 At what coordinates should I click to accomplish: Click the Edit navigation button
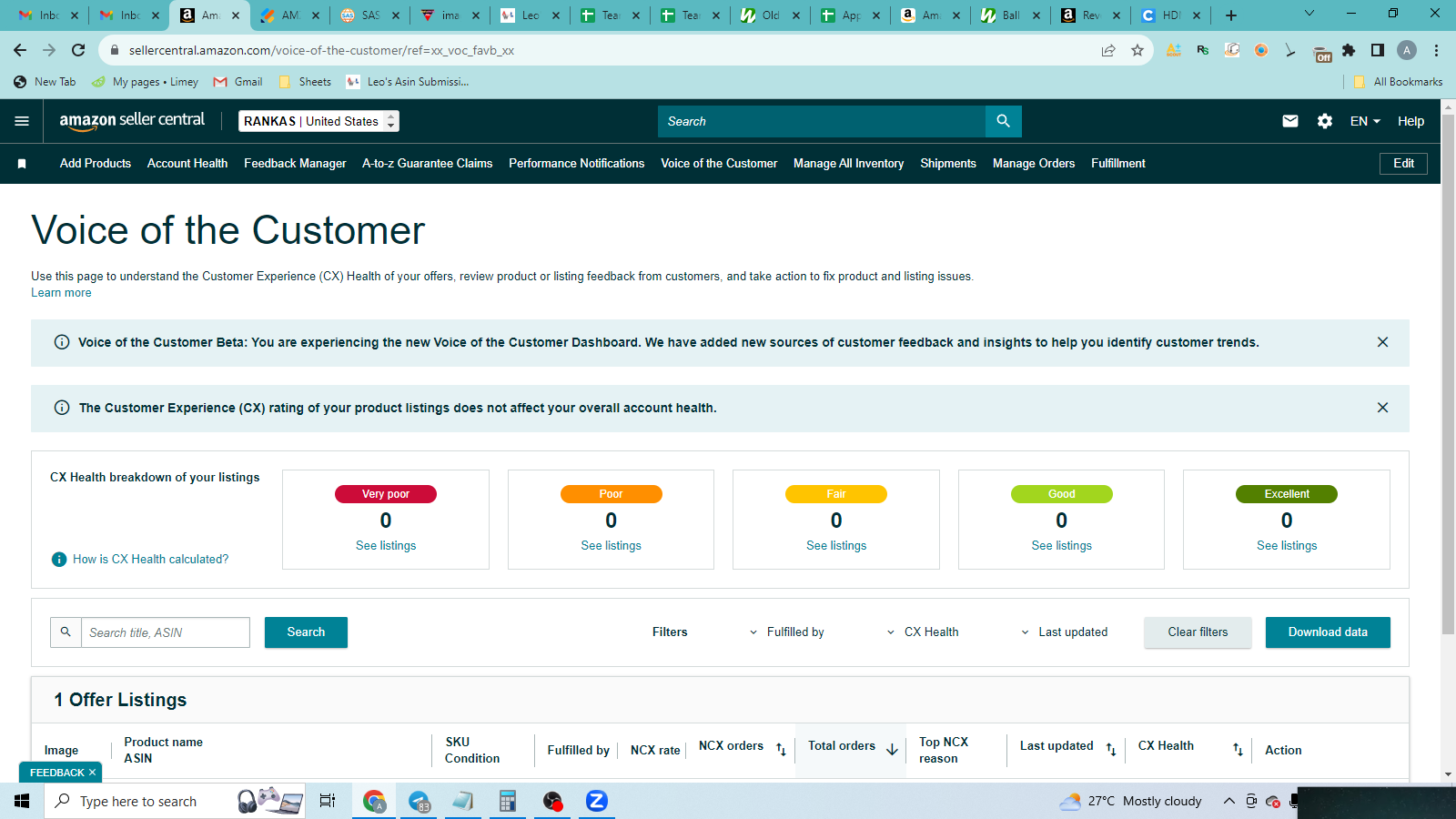click(1403, 163)
